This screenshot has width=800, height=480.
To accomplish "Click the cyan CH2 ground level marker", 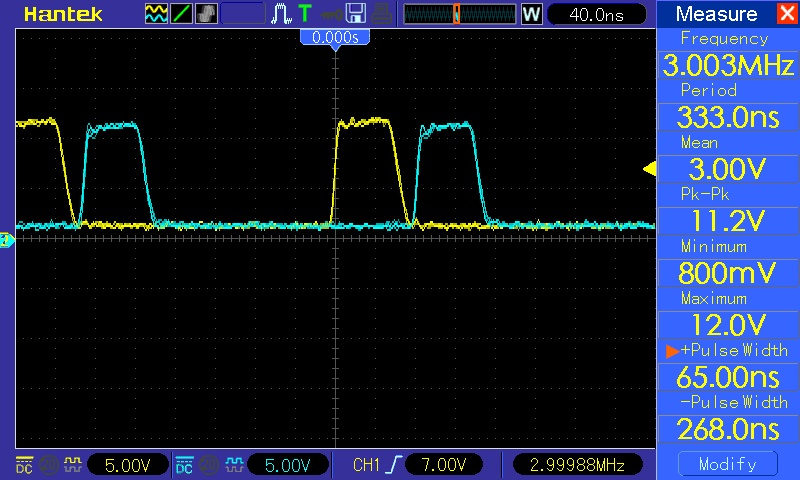I will (x=7, y=240).
